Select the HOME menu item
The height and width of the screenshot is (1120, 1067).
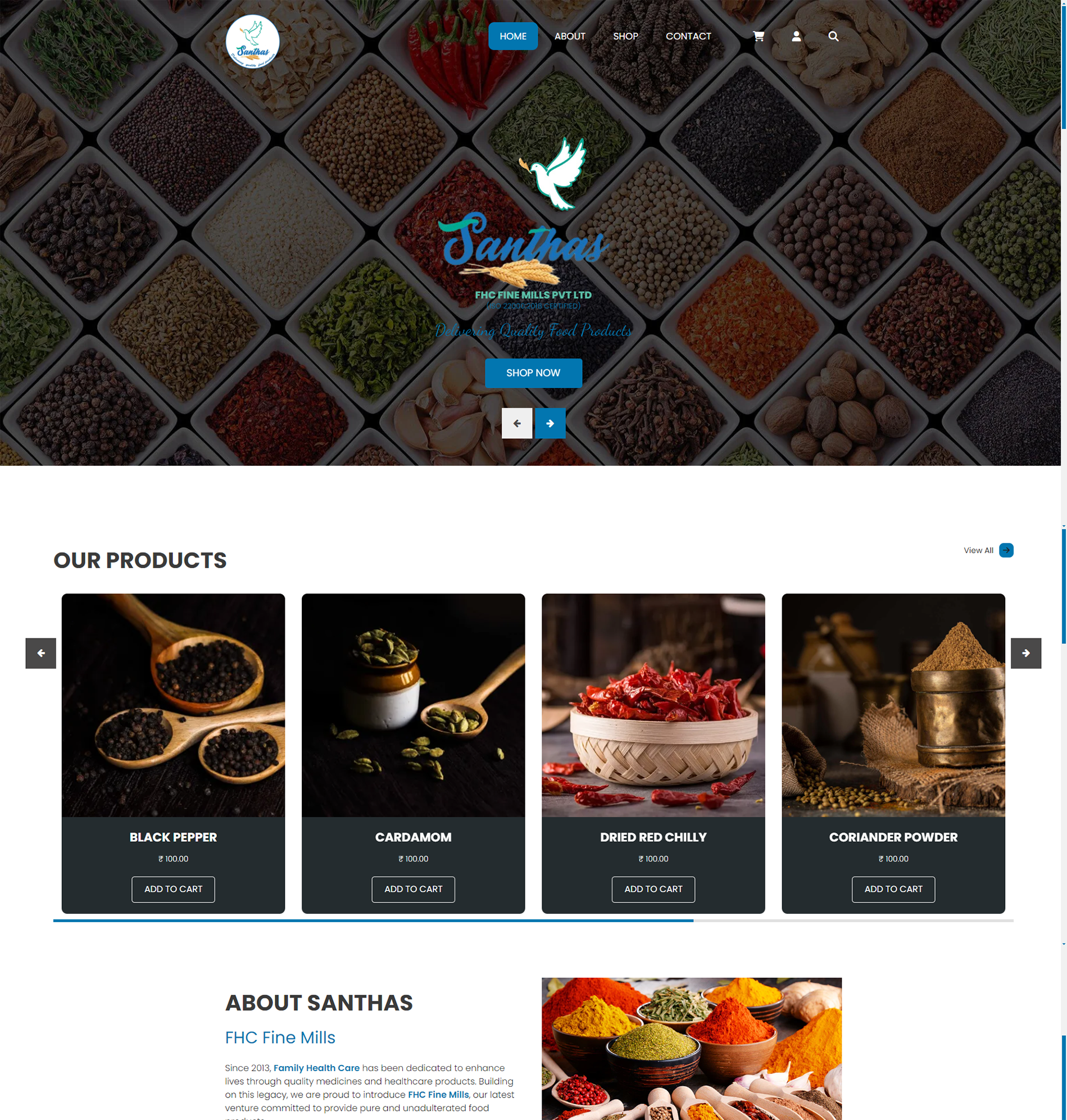tap(513, 37)
